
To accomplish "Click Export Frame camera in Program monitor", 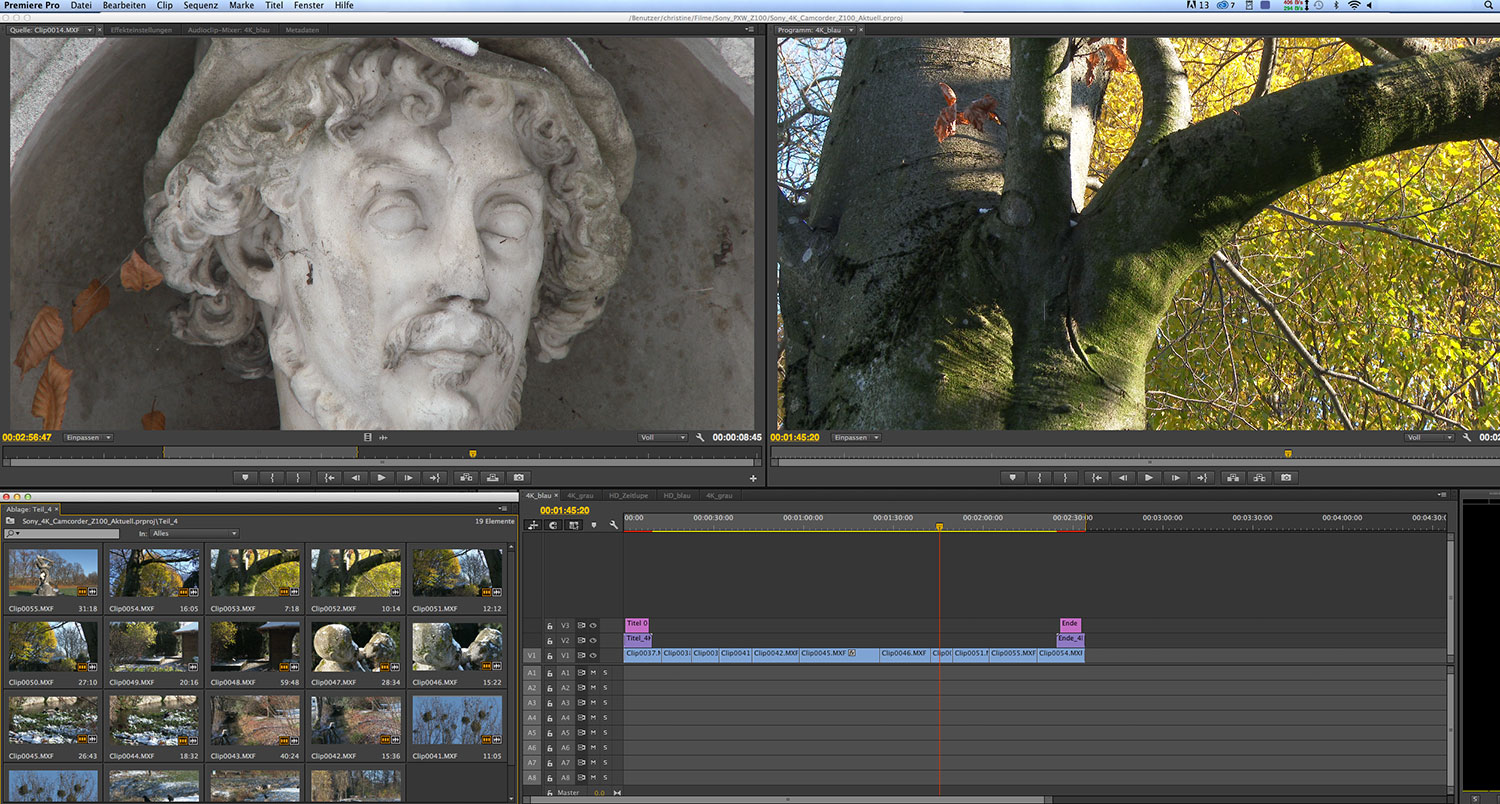I will (1287, 478).
